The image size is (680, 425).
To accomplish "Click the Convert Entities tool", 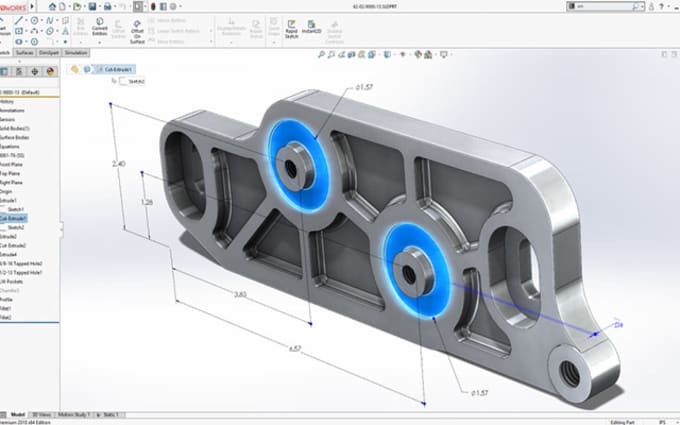I will (x=99, y=26).
